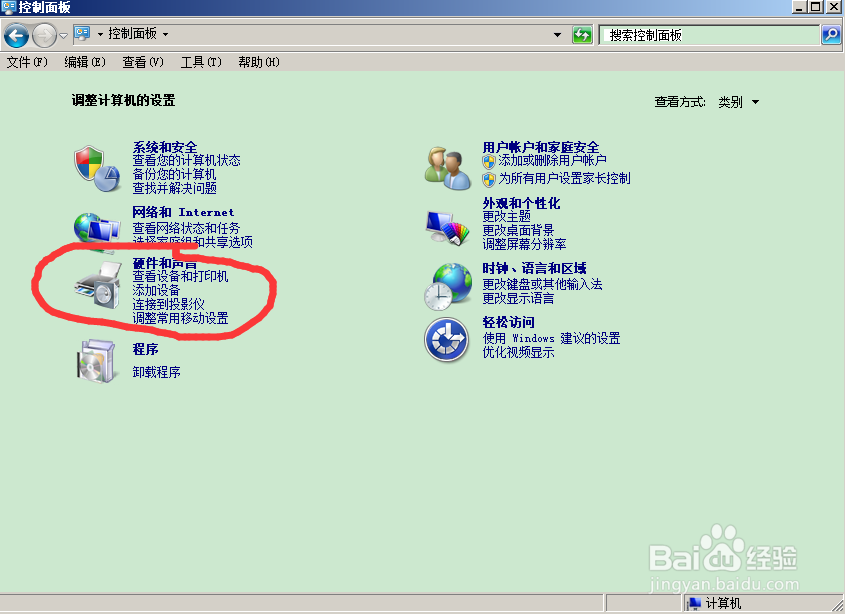Click the 调整屏幕分辨率 link
The height and width of the screenshot is (614, 845).
click(524, 244)
